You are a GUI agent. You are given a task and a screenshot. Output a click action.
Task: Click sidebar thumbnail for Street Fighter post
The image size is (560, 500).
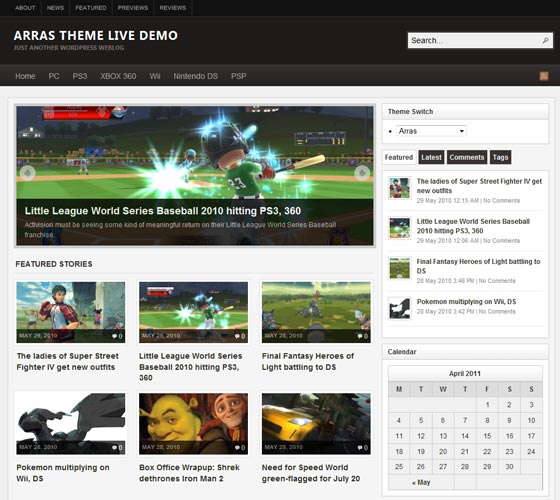pos(400,188)
